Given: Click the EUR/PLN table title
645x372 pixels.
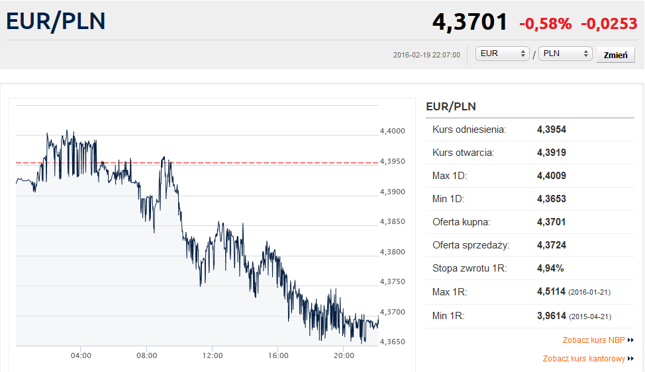Looking at the screenshot, I should tap(451, 107).
